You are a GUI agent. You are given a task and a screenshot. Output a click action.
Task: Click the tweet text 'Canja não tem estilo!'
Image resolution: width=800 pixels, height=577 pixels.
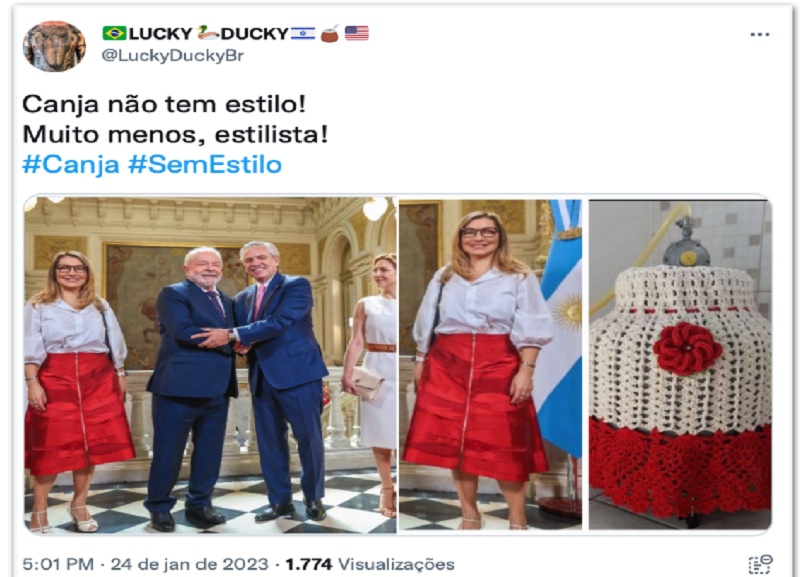164,105
